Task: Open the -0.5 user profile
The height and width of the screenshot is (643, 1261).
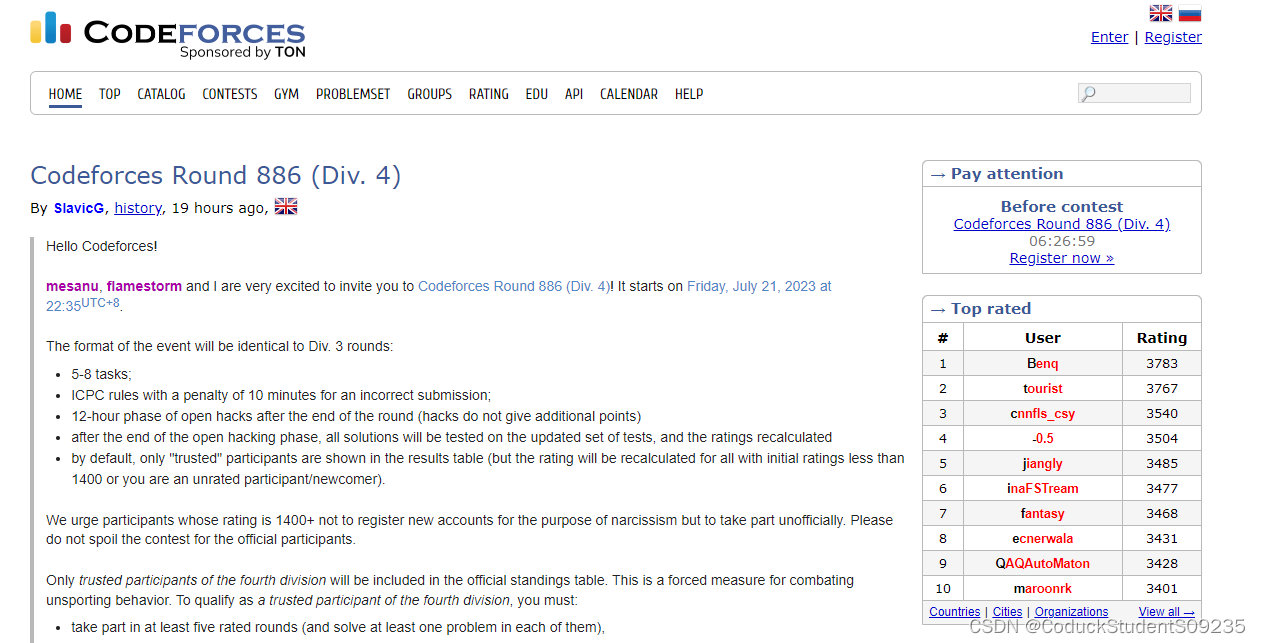Action: (x=1043, y=439)
